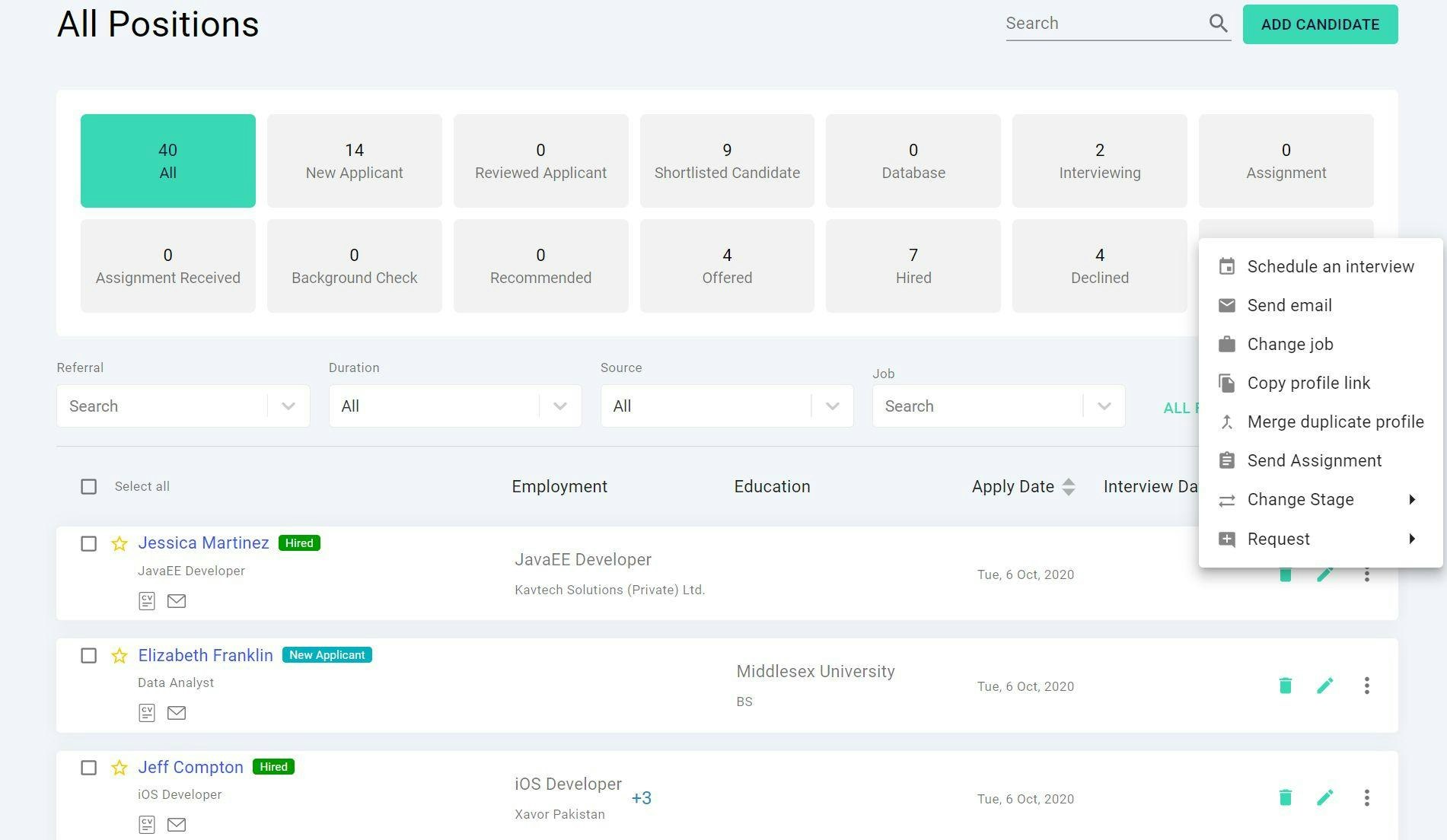Choose Merge duplicate profile from the menu

click(1335, 422)
